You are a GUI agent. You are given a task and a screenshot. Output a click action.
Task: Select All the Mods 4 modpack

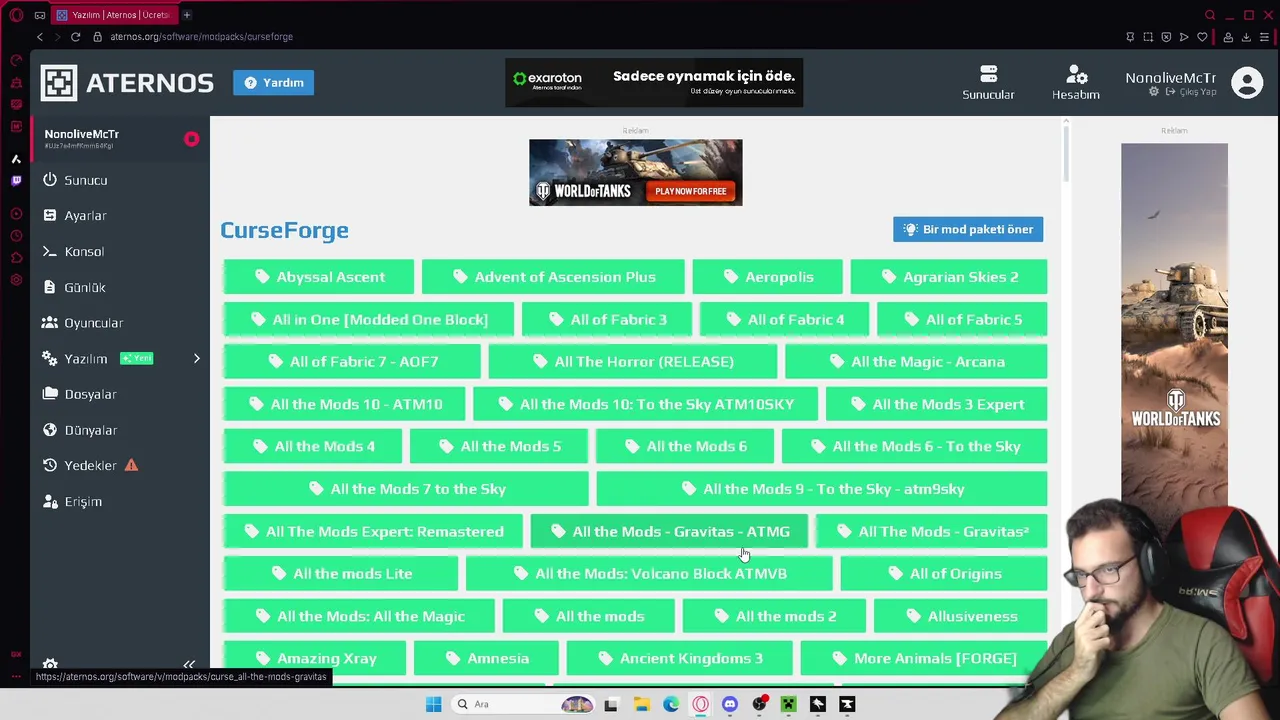pos(313,447)
